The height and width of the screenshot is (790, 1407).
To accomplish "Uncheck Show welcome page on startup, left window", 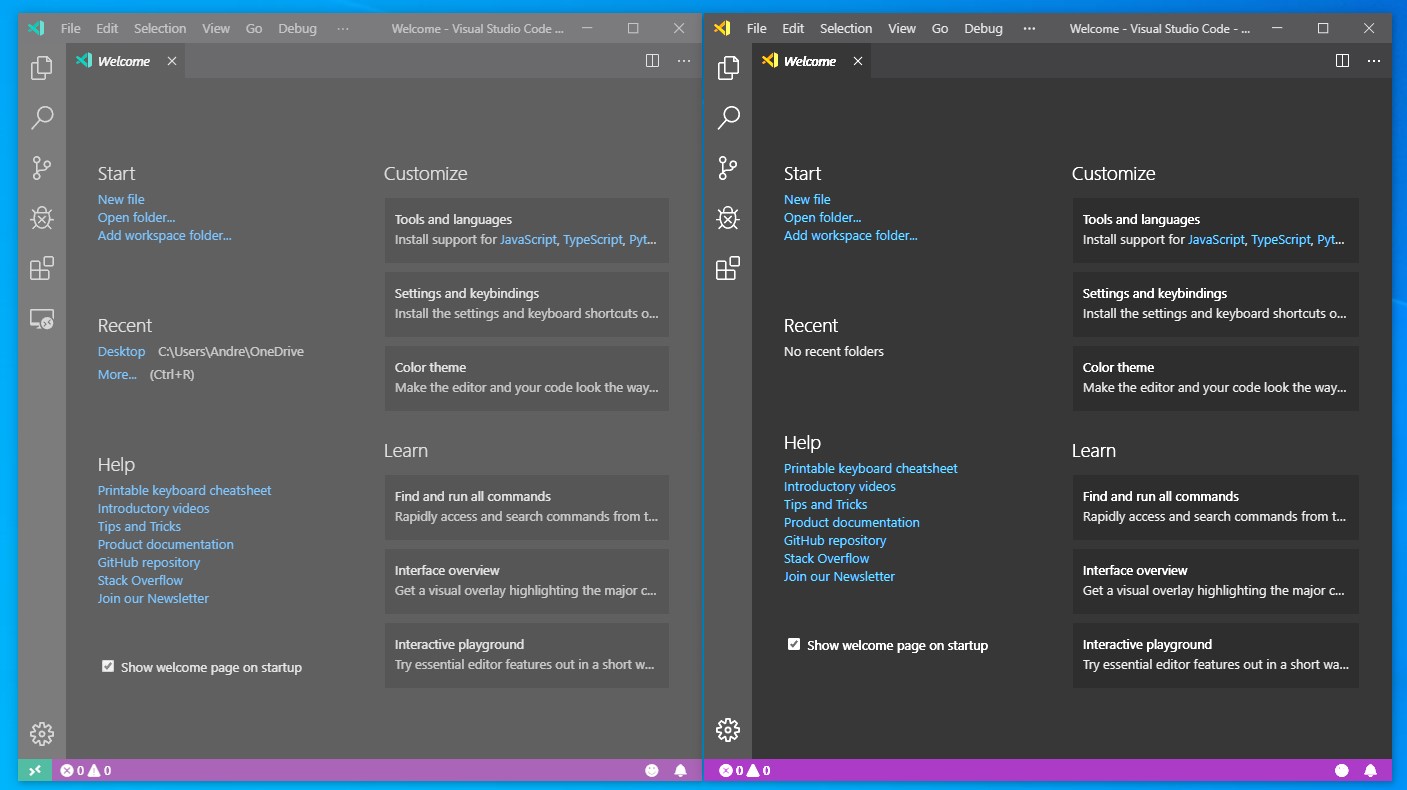I will click(x=107, y=665).
